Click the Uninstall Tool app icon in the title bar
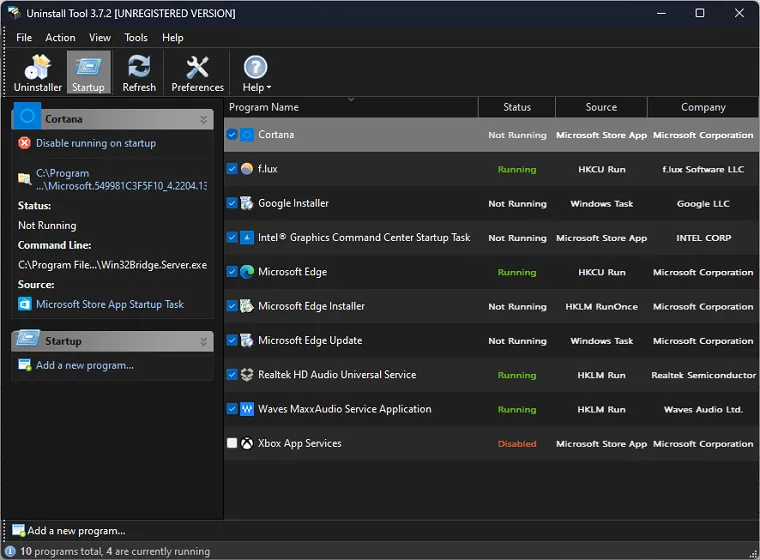 (14, 13)
